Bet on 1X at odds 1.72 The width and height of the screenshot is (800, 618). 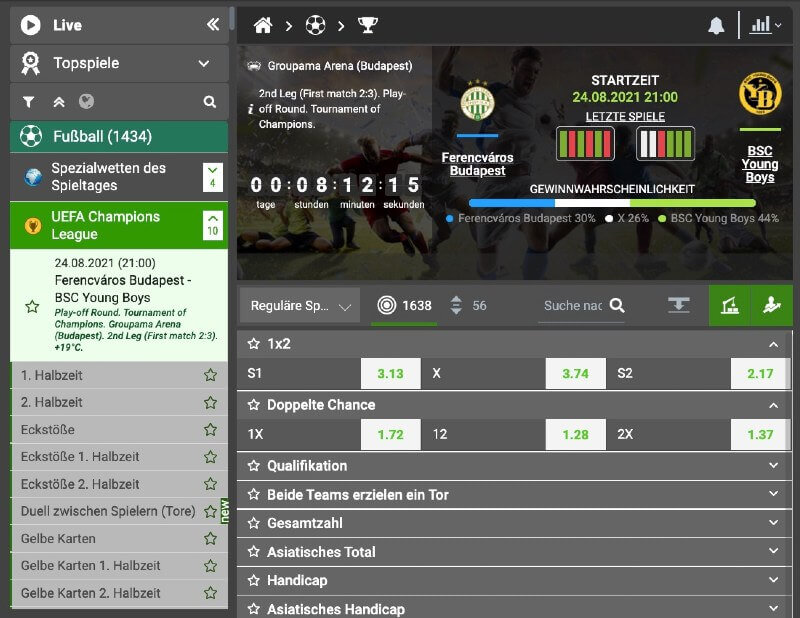click(391, 435)
